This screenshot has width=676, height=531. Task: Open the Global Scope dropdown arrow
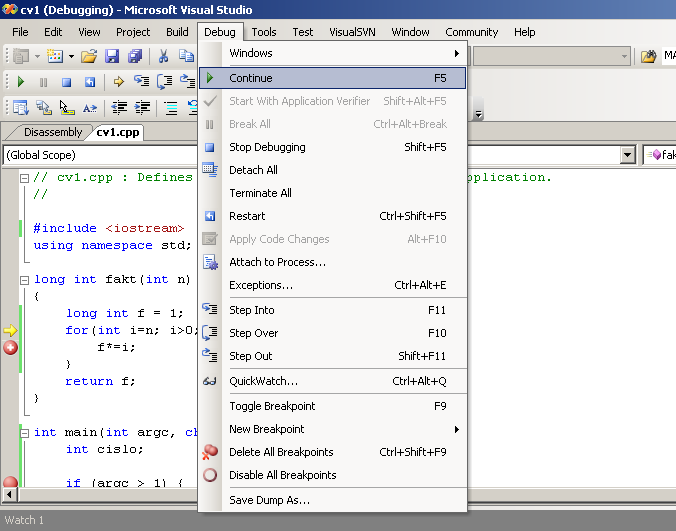tap(628, 155)
